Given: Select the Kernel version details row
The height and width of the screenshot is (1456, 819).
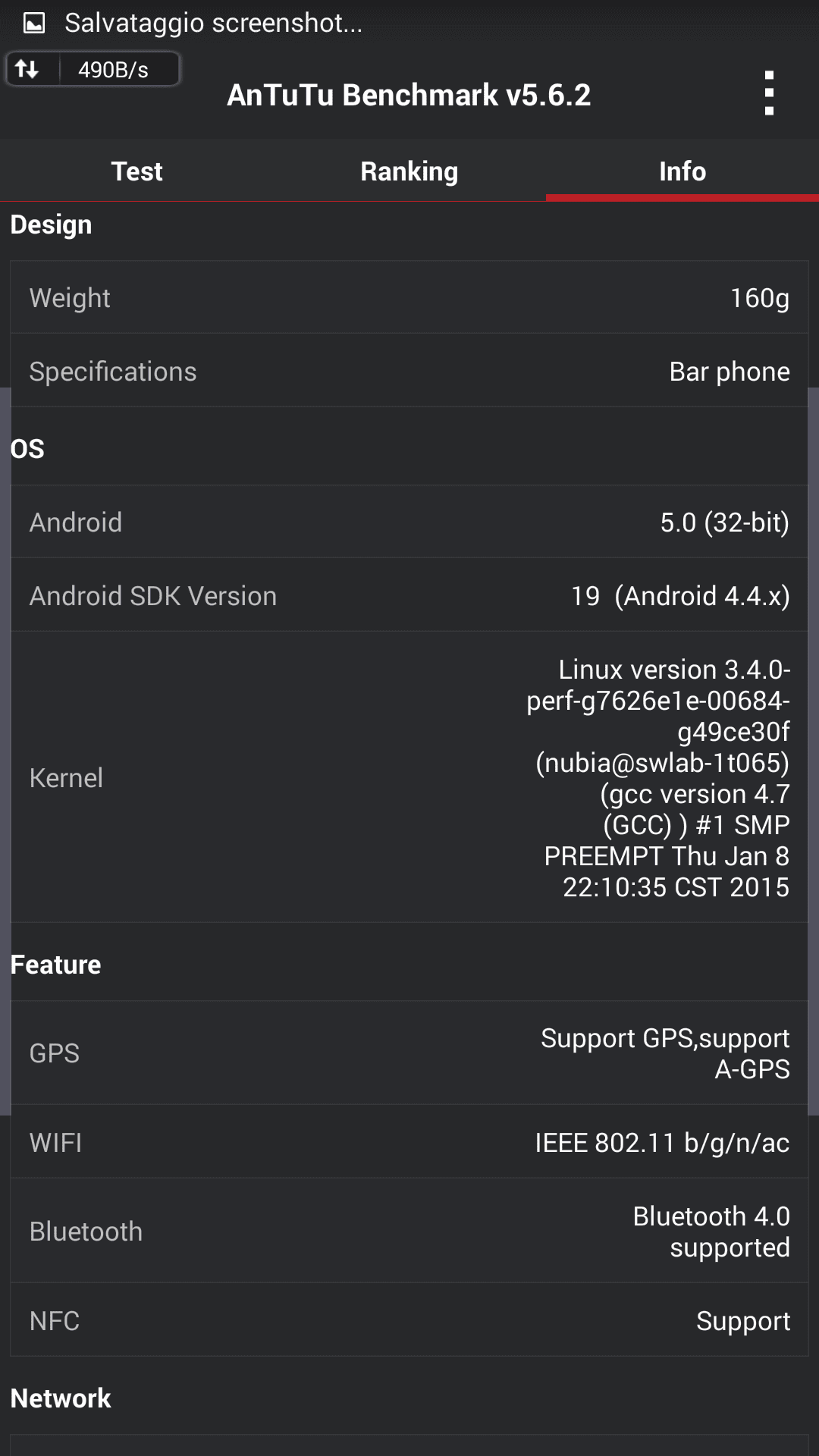Looking at the screenshot, I should click(x=409, y=777).
